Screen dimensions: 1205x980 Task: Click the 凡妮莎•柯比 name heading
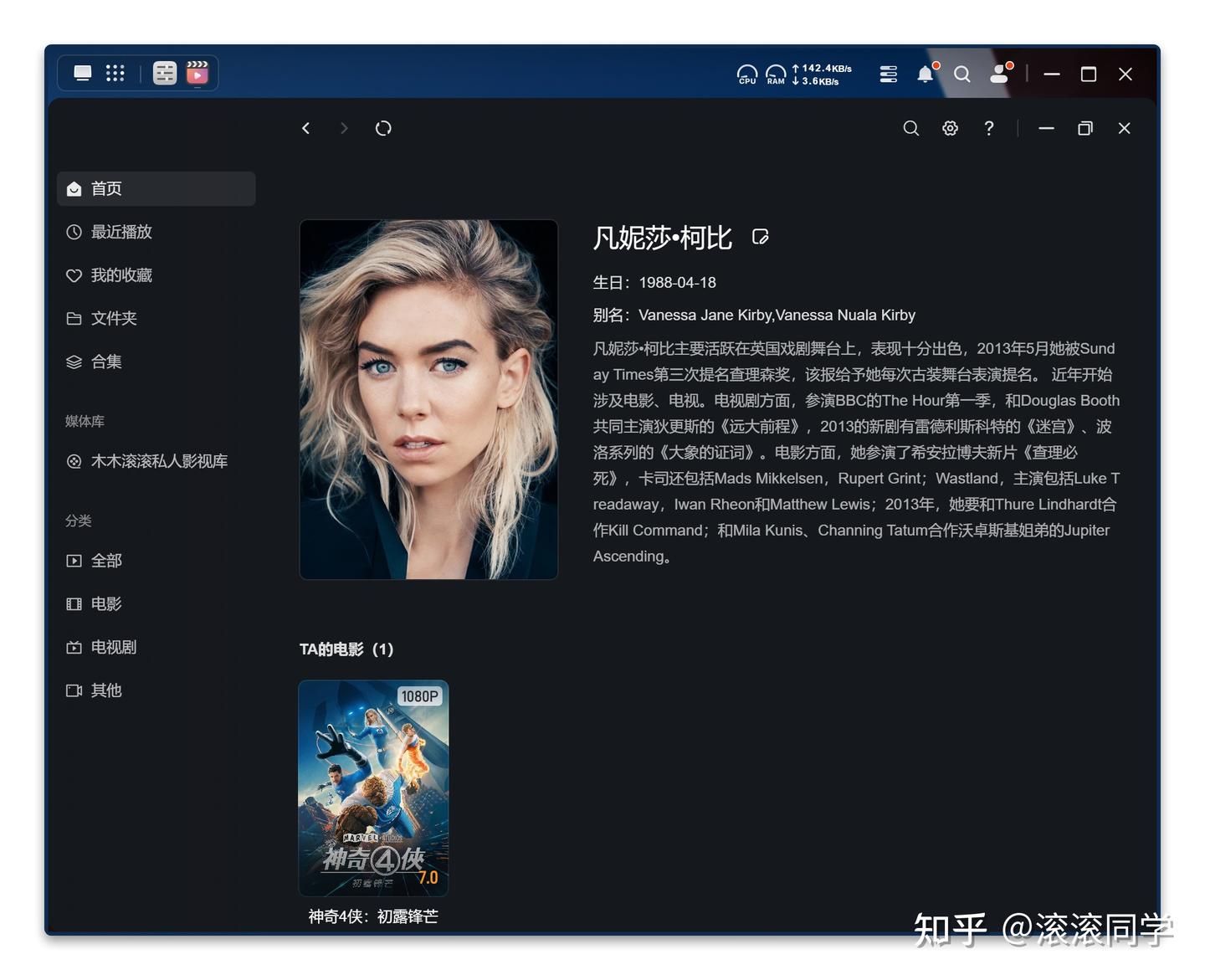pyautogui.click(x=663, y=238)
